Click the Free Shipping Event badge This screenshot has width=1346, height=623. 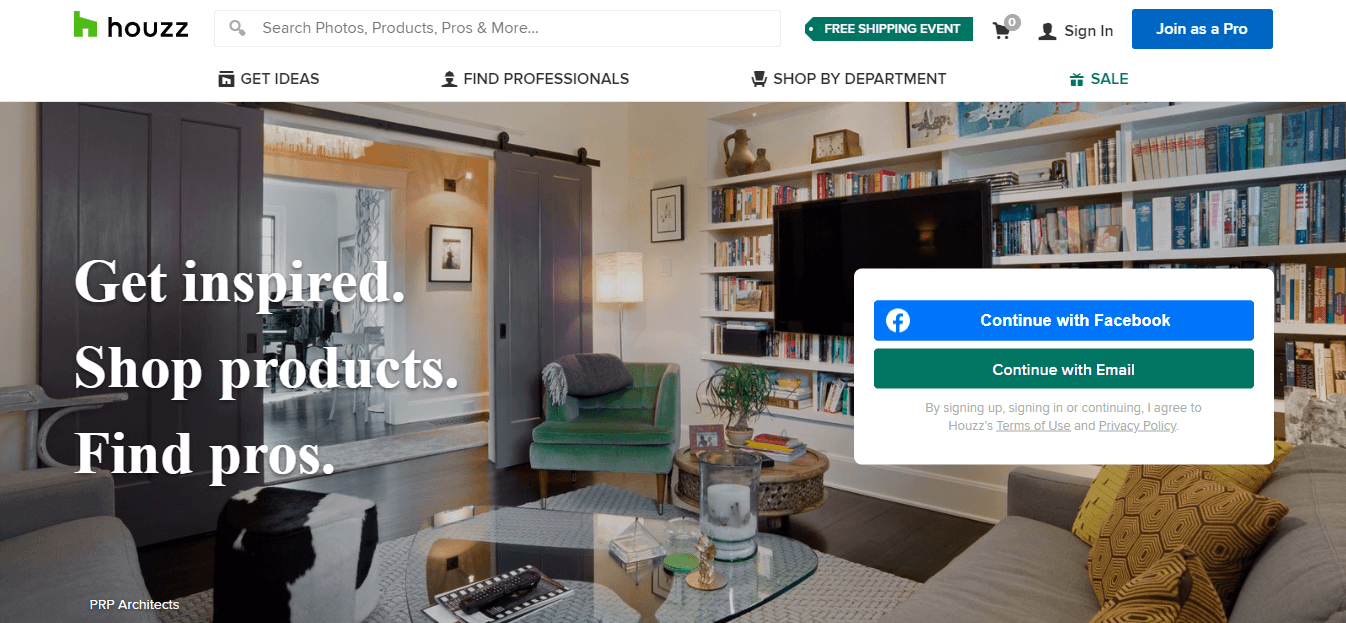pos(889,29)
